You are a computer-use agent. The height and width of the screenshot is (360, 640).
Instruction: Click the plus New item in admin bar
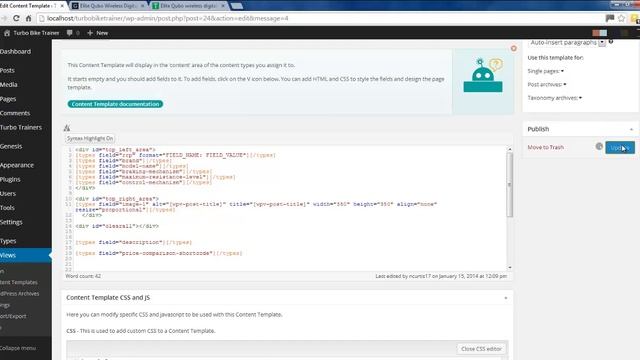(x=98, y=33)
